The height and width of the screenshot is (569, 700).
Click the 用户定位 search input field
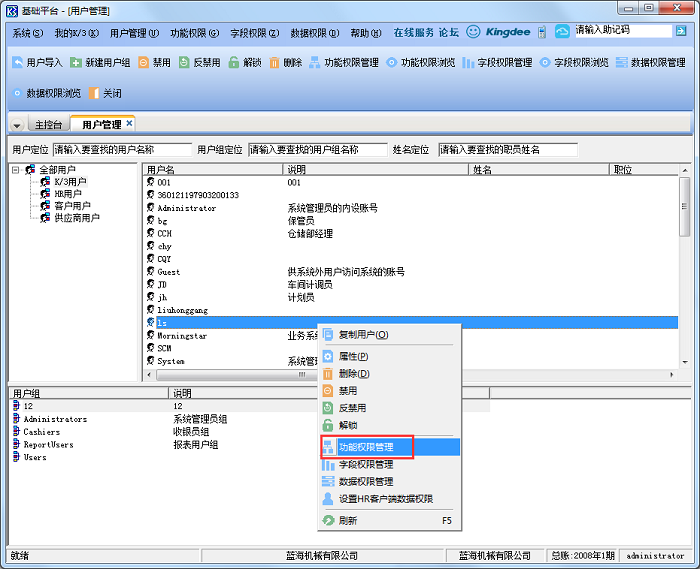[121, 150]
